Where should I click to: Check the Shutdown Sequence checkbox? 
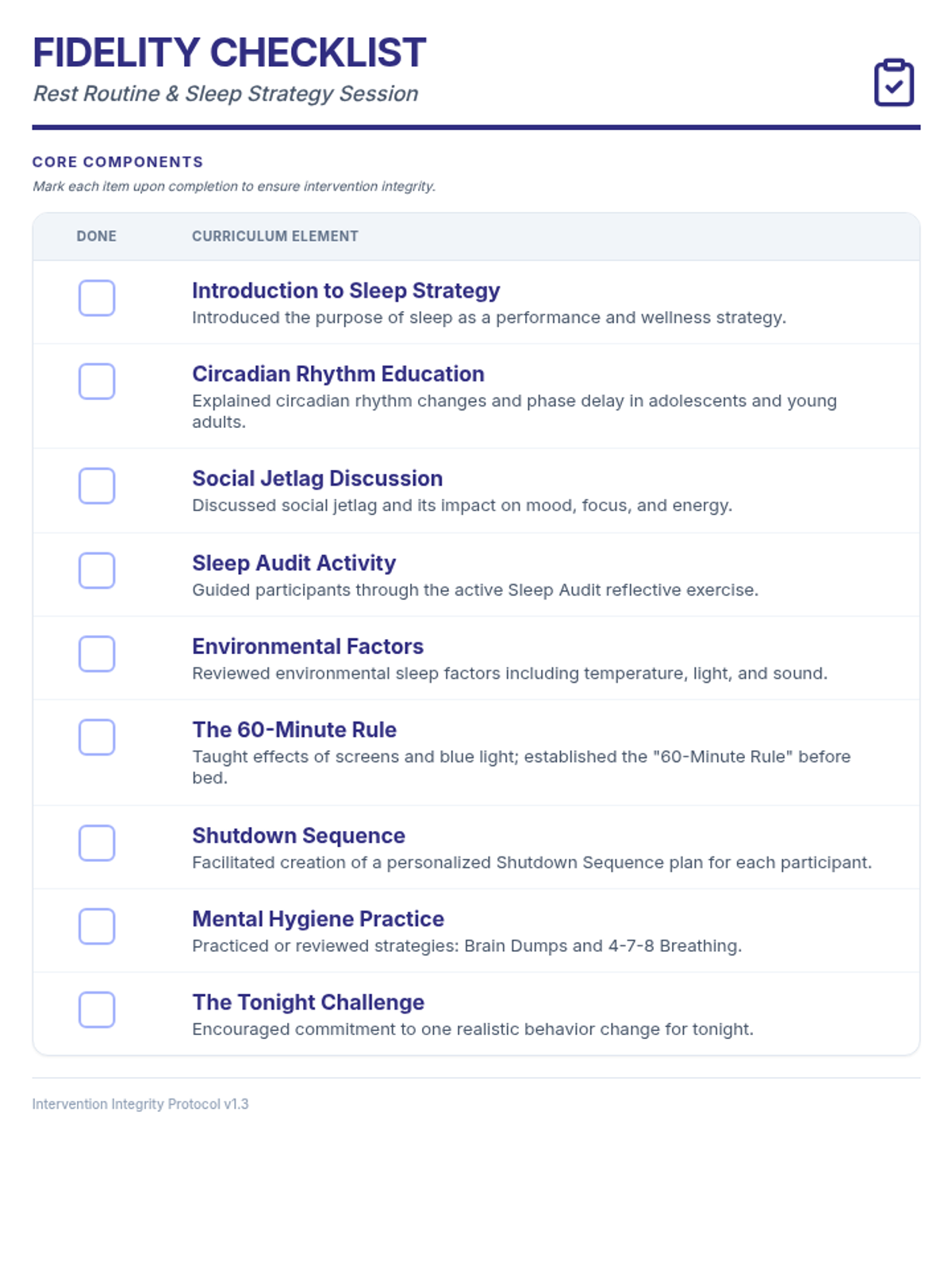(97, 842)
